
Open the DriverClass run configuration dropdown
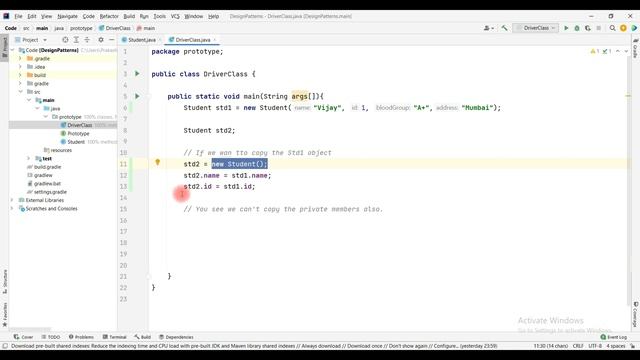536,28
